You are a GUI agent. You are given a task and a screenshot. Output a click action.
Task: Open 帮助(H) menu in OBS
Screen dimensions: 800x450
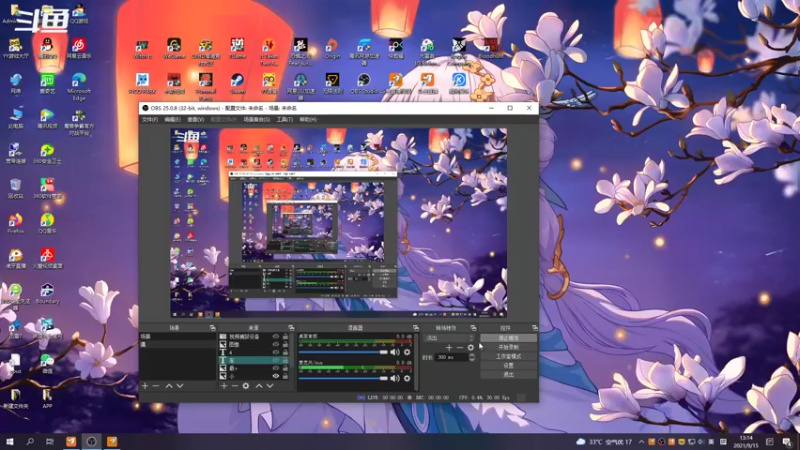click(308, 119)
